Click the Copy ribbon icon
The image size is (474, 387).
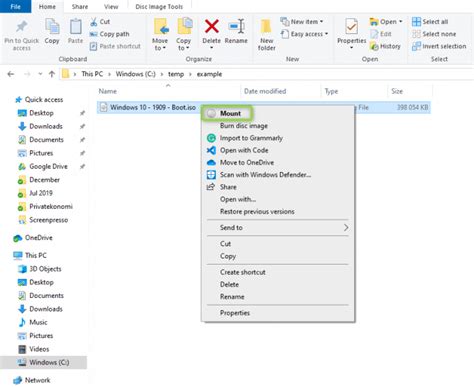[x=52, y=27]
